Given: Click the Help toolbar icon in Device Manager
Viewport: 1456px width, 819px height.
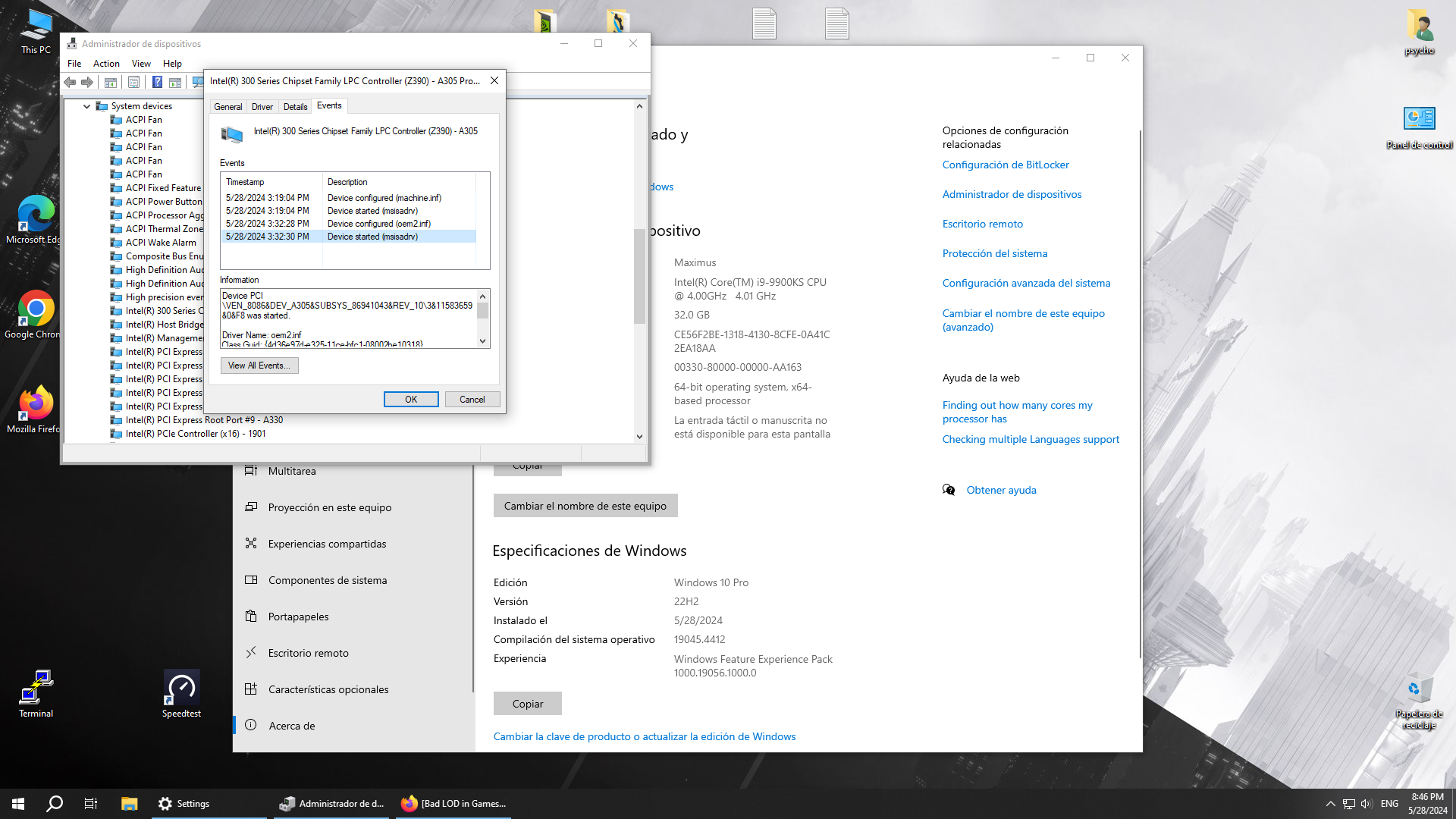Looking at the screenshot, I should pos(157,82).
